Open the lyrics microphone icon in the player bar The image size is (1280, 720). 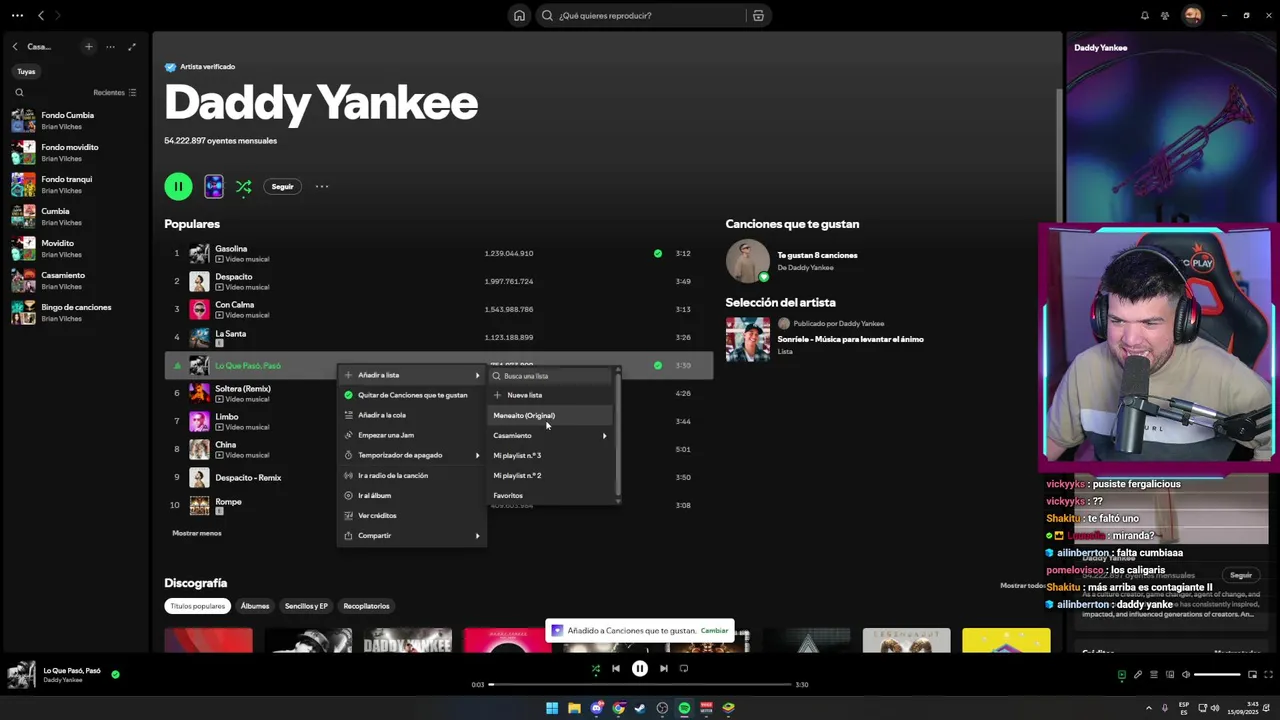click(x=1137, y=674)
